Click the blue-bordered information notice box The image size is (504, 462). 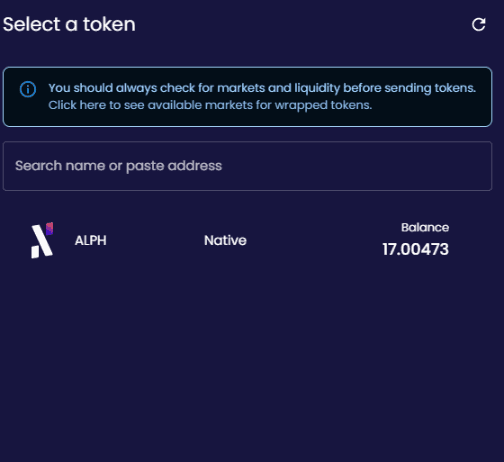click(x=247, y=97)
